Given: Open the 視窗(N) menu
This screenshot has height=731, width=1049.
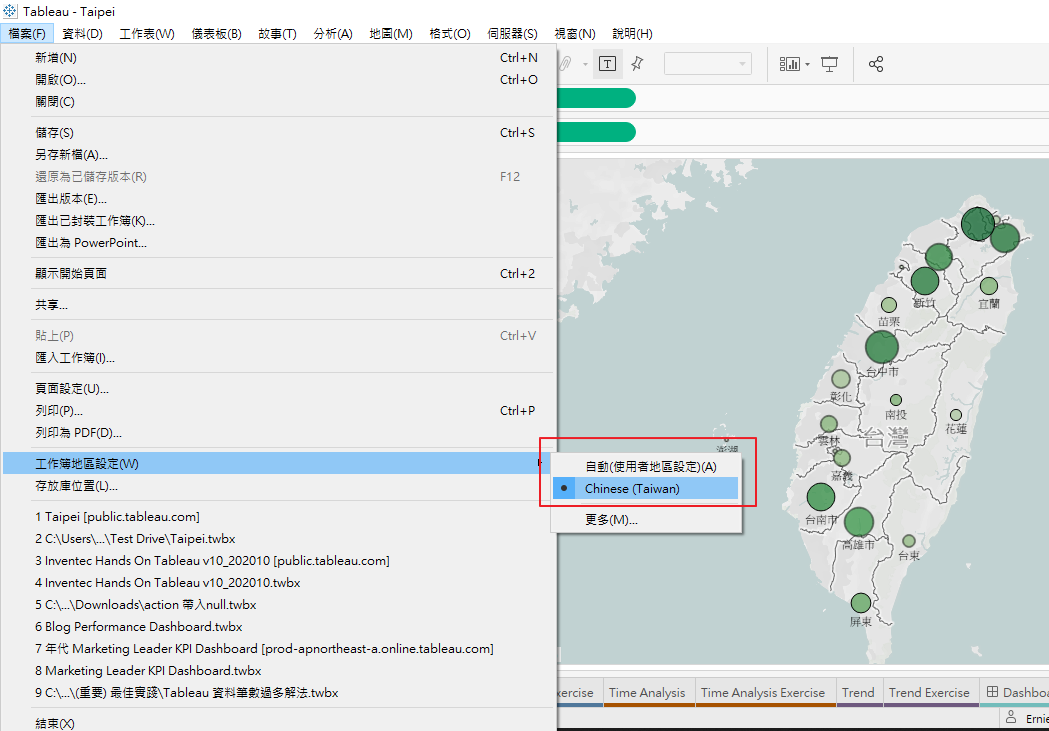Looking at the screenshot, I should (x=575, y=33).
